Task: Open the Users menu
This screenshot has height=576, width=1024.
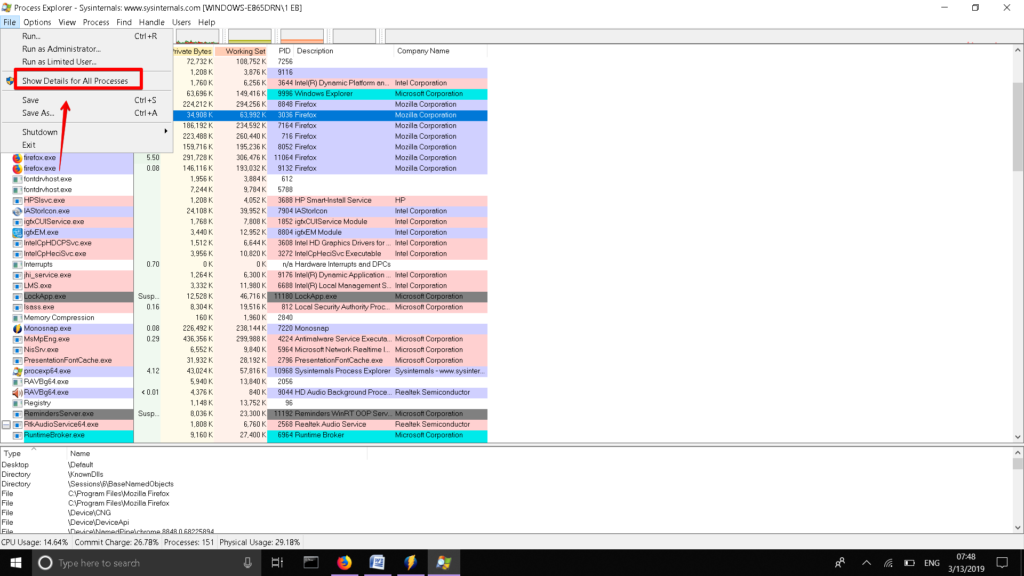Action: click(x=181, y=22)
